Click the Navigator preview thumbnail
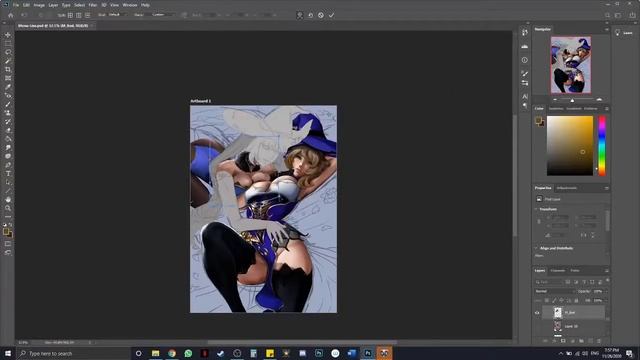Image resolution: width=640 pixels, height=360 pixels. coord(571,65)
